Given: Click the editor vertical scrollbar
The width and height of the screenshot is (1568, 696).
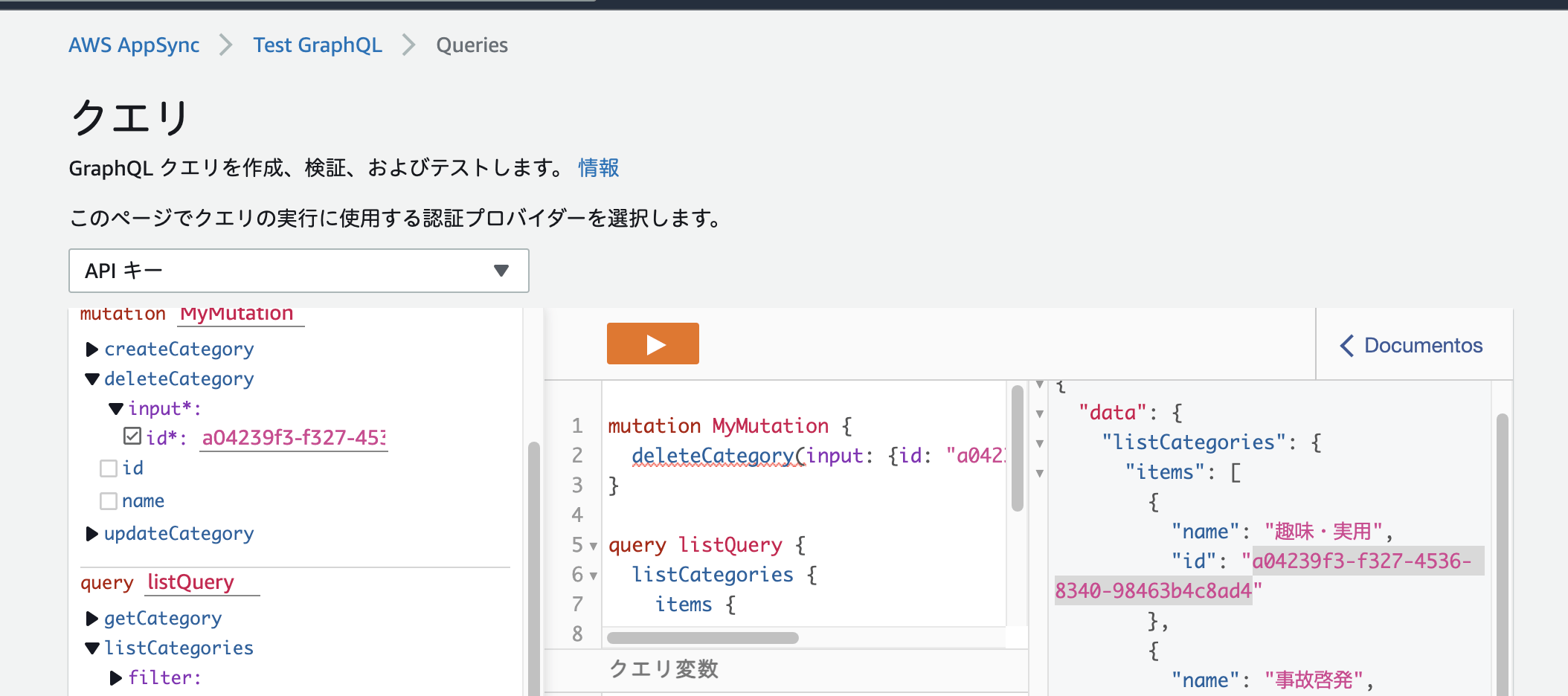Looking at the screenshot, I should [1018, 448].
